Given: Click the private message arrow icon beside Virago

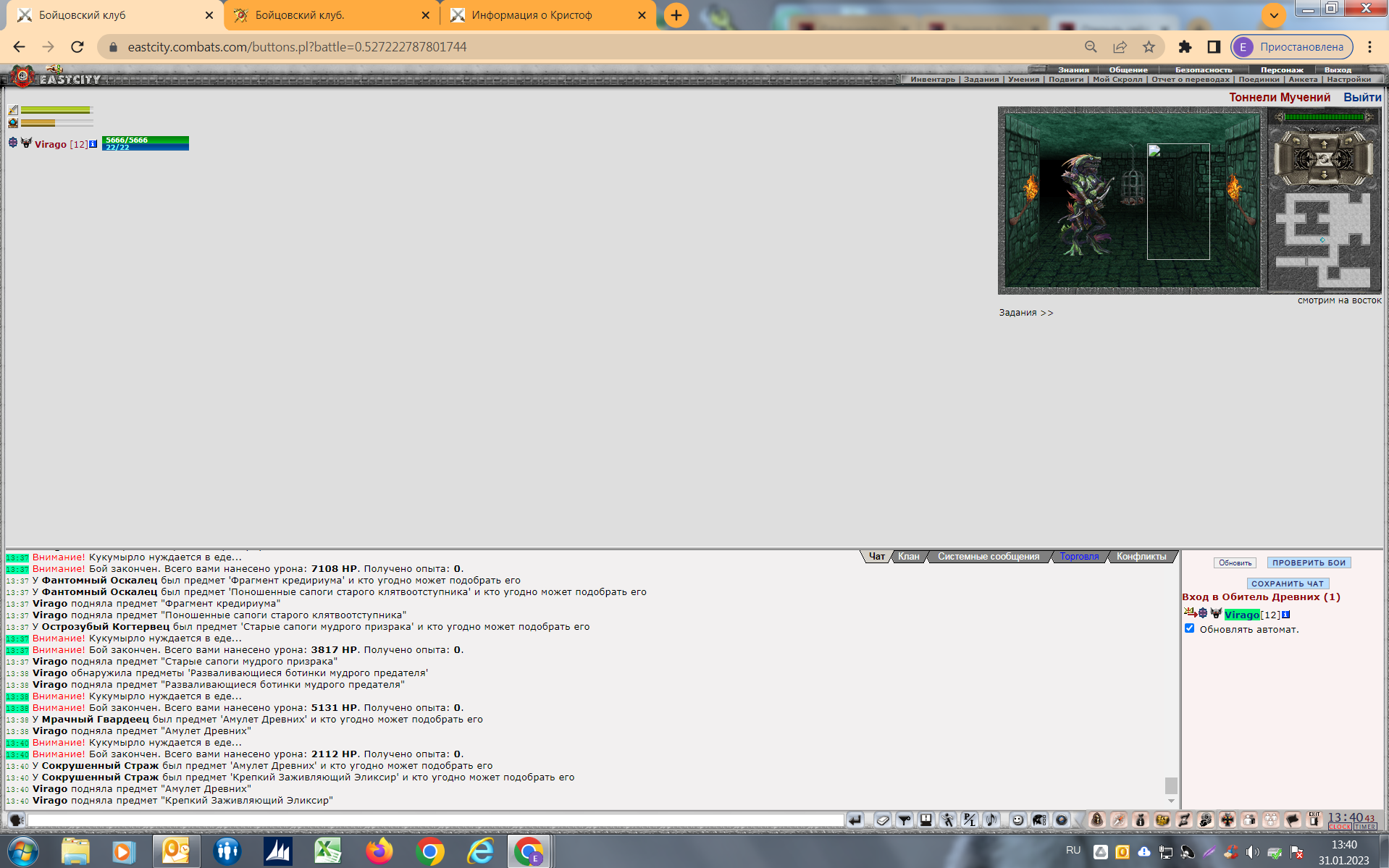Looking at the screenshot, I should [x=1189, y=614].
